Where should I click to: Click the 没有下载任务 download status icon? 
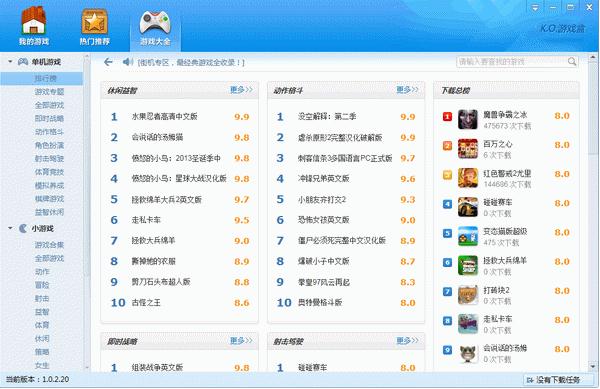tap(530, 380)
